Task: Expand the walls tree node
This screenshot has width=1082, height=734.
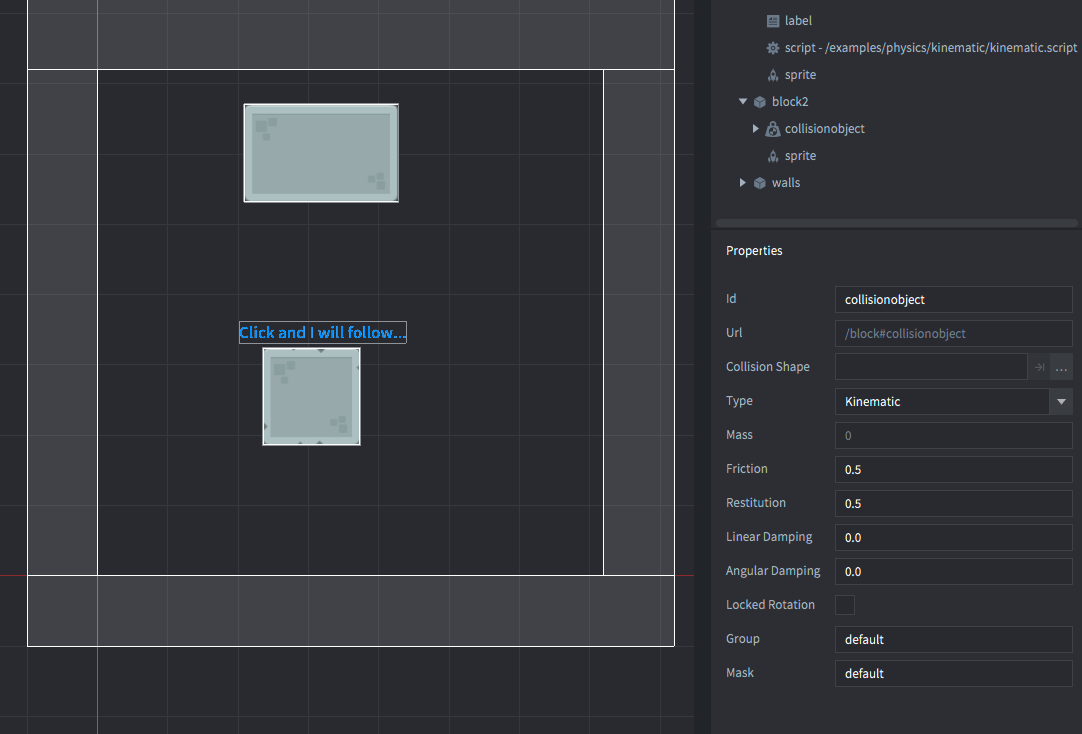Action: (x=742, y=183)
